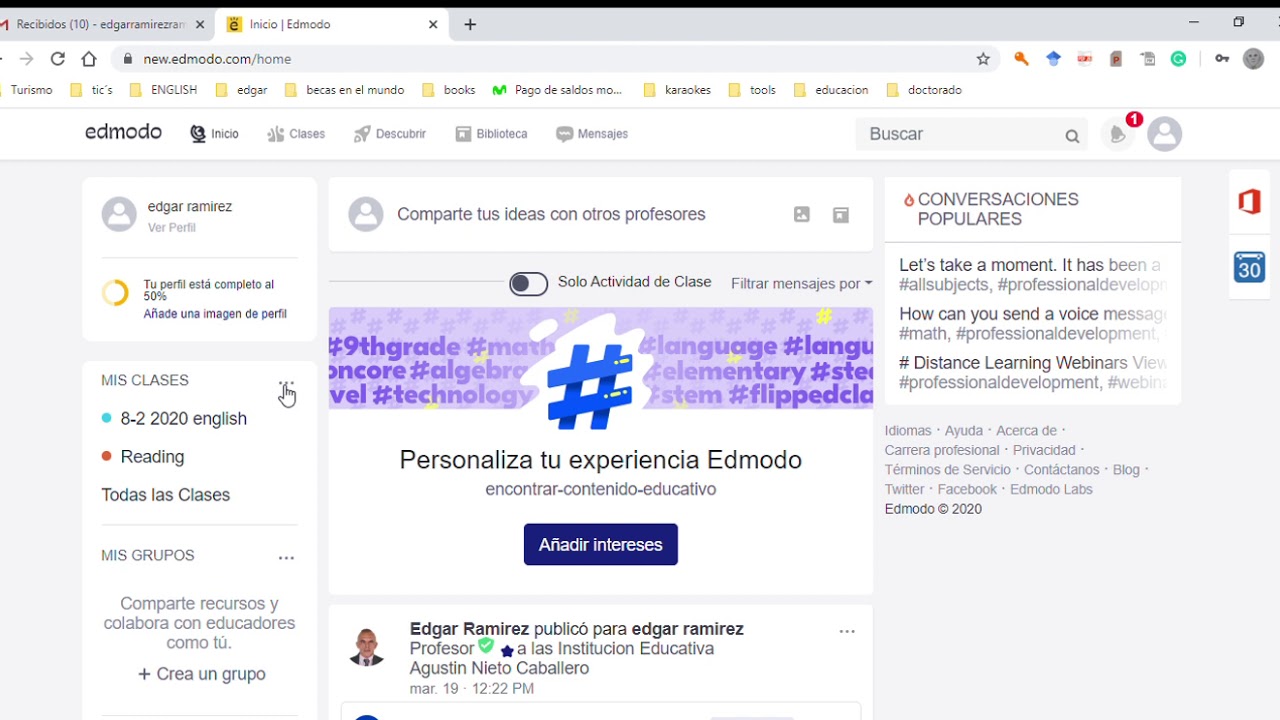
Task: Open the Reading class
Action: [152, 457]
